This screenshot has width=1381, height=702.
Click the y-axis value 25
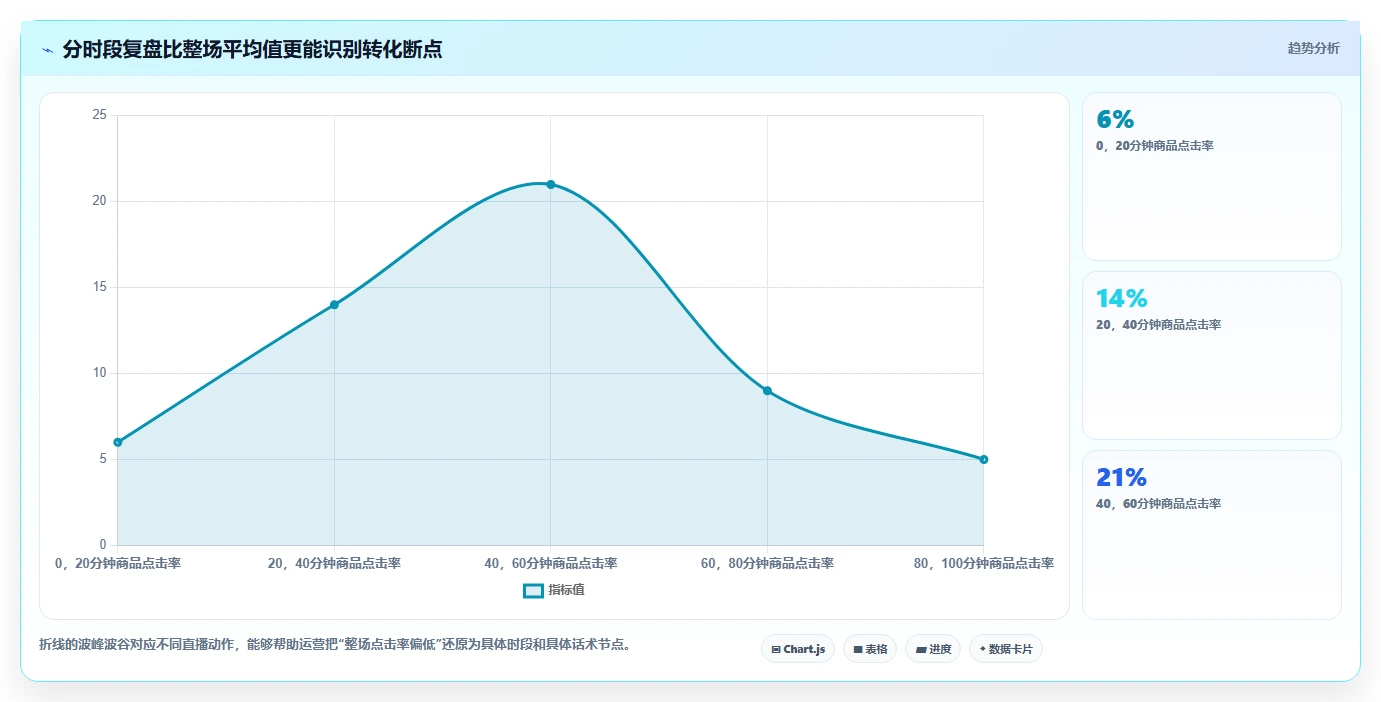click(x=99, y=115)
